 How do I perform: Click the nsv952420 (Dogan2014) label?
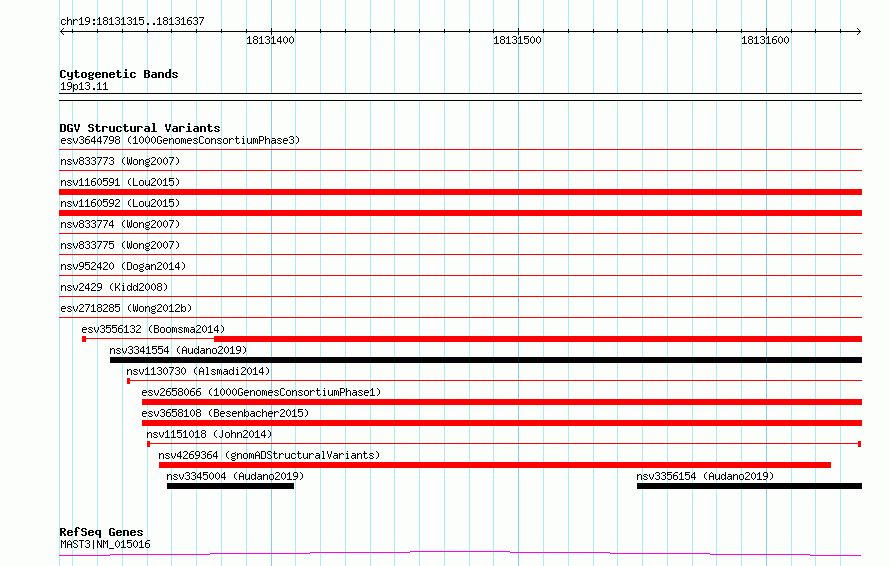pyautogui.click(x=123, y=266)
